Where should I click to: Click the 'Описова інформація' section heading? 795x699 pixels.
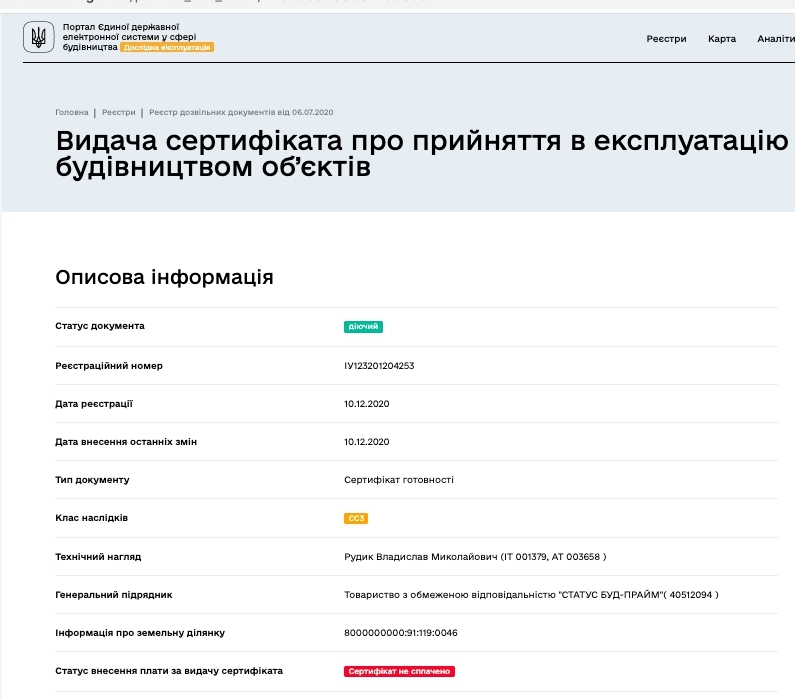point(164,277)
